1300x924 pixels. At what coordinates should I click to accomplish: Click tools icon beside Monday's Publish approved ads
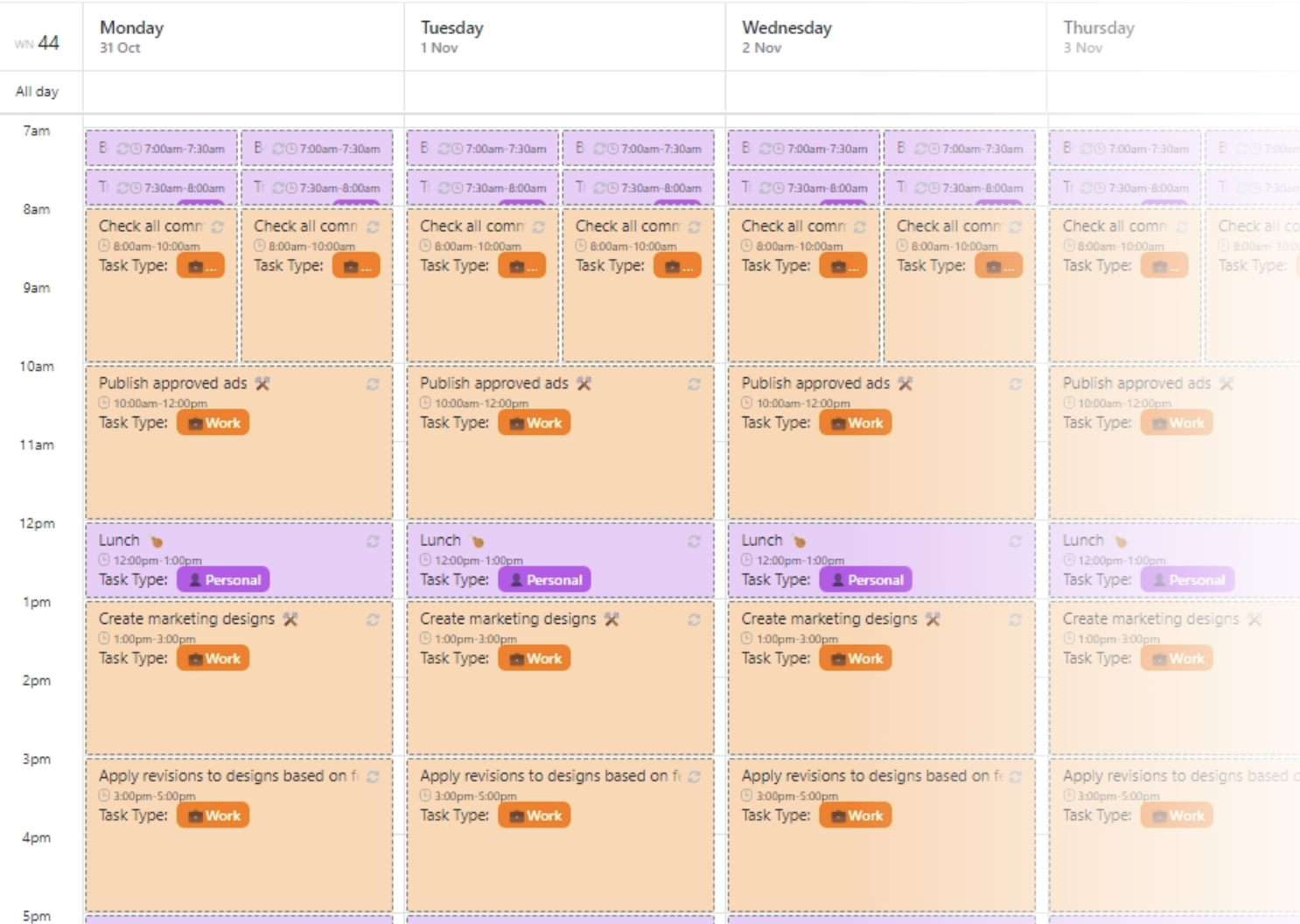(x=262, y=383)
